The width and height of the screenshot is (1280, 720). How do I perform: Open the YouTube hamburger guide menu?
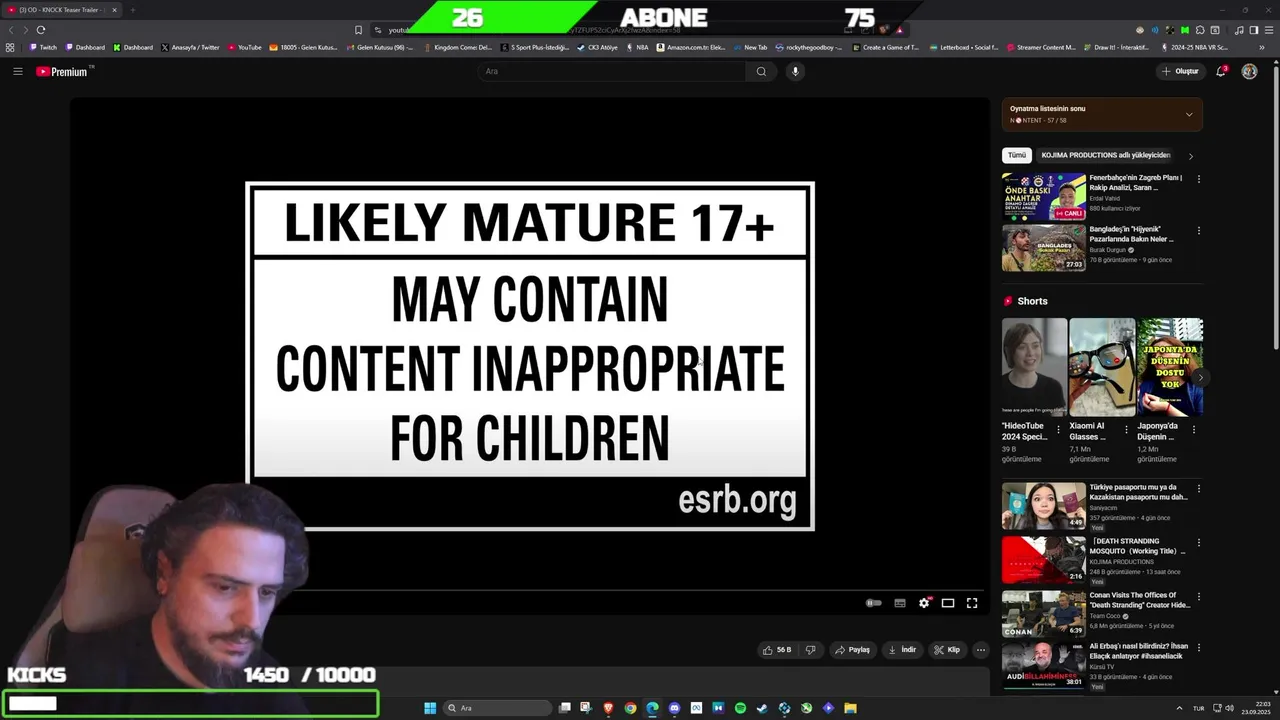[17, 71]
